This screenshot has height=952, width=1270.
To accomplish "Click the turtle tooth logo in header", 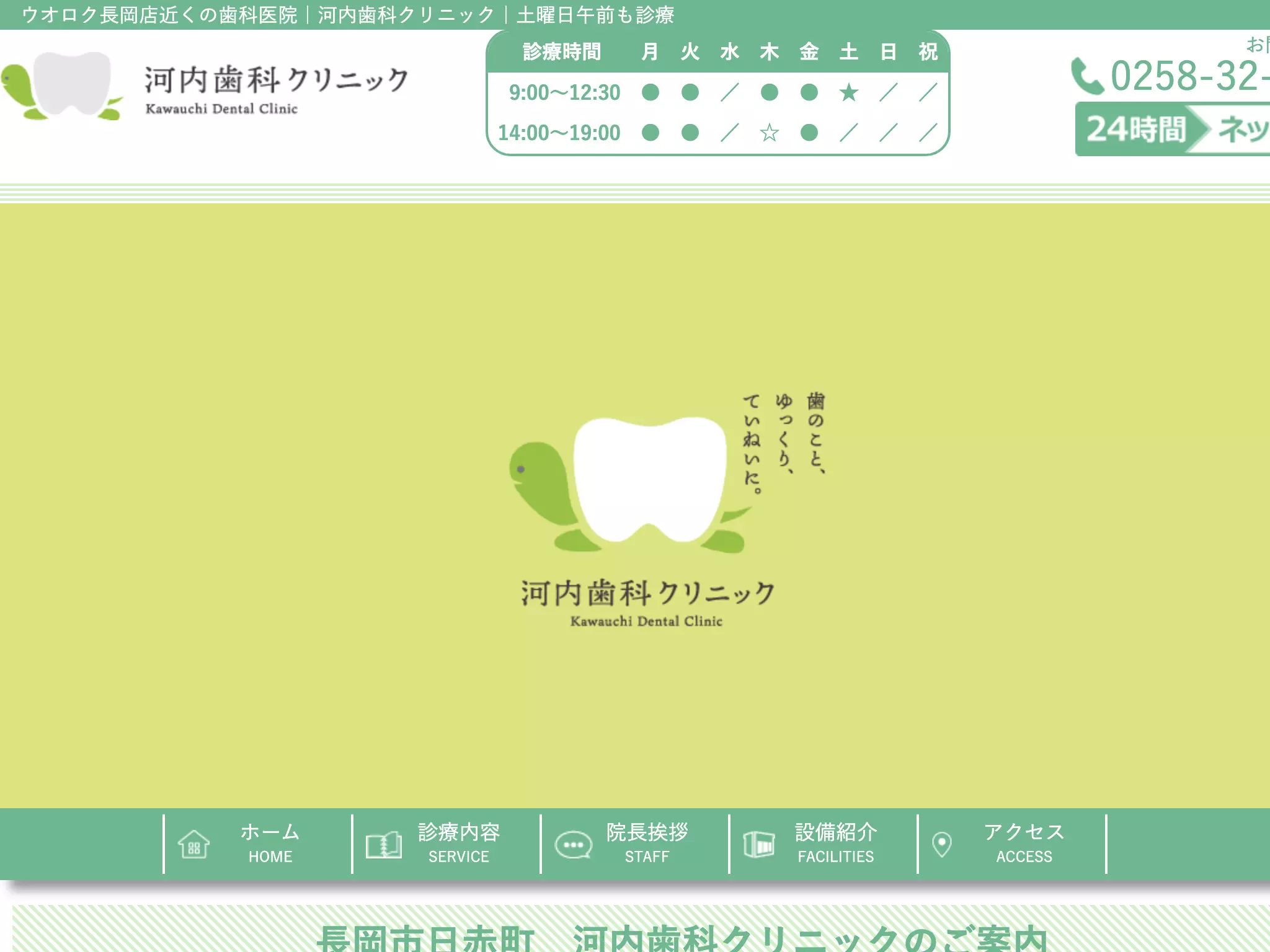I will pos(62,86).
